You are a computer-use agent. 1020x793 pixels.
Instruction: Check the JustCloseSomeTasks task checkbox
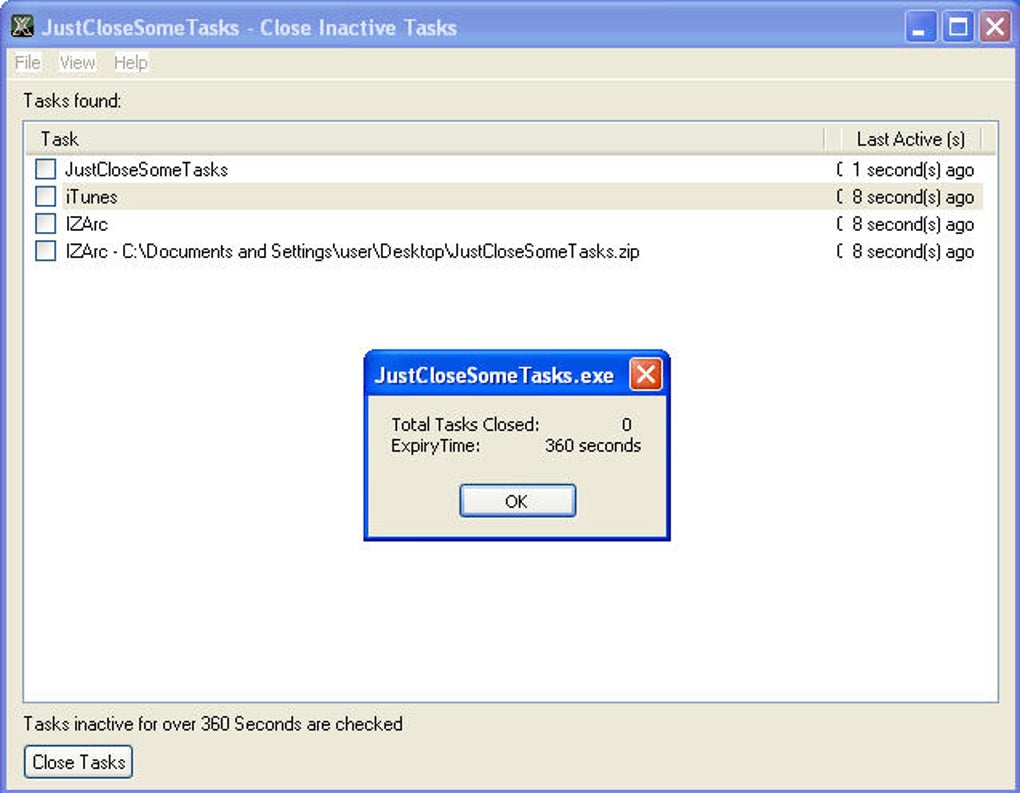tap(46, 169)
